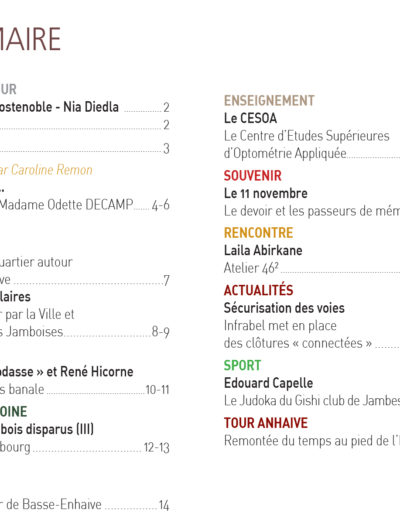Click the RENCONTRE section heading
Image resolution: width=400 pixels, height=516 pixels.
coord(258,233)
